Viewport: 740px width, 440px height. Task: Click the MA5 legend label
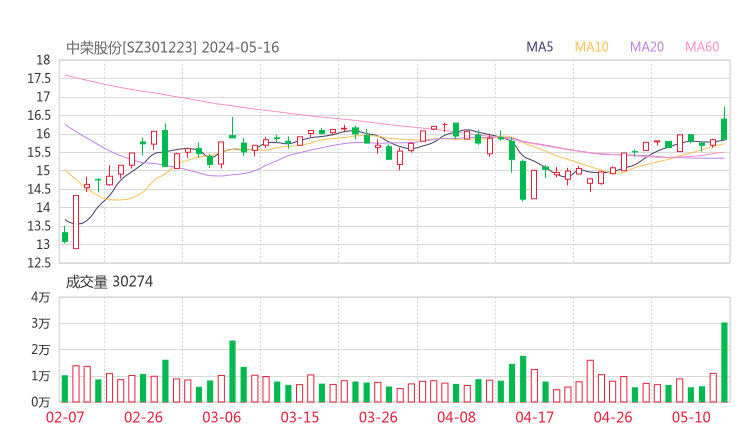point(539,47)
